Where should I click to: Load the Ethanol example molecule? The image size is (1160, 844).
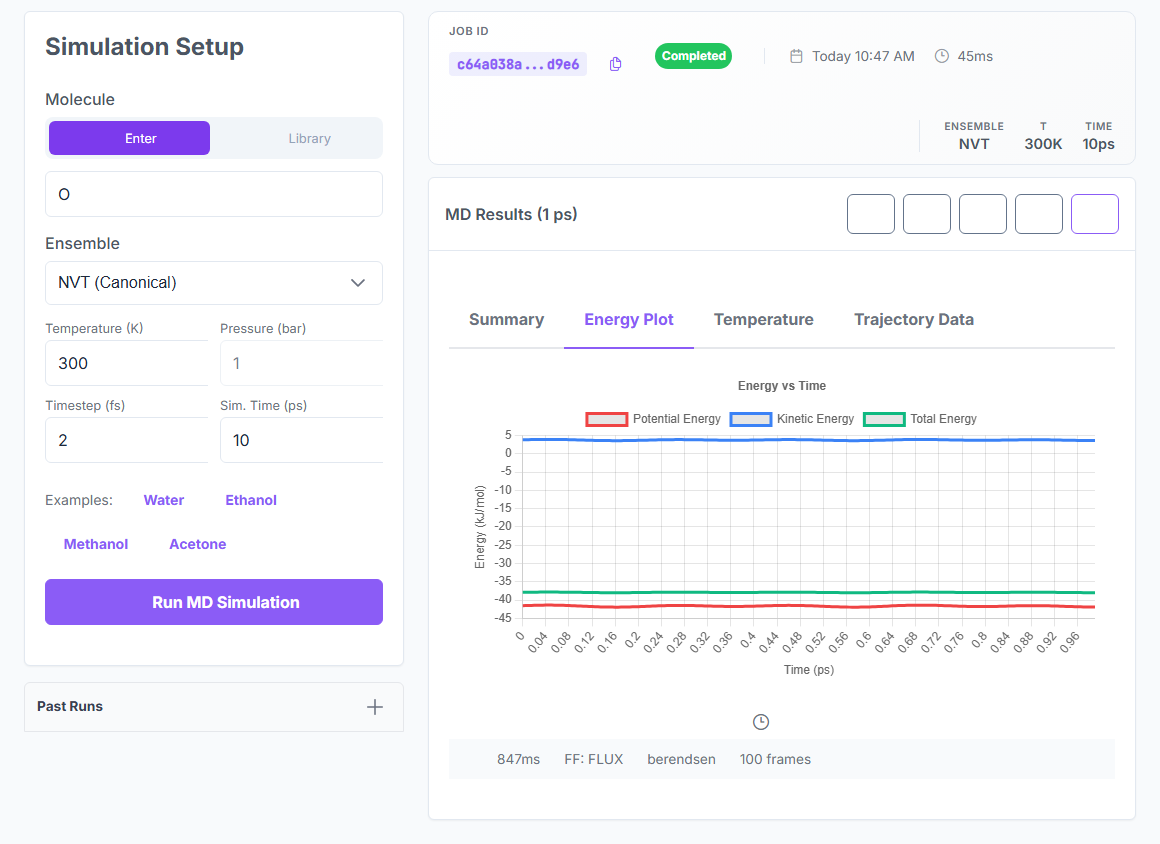click(x=251, y=500)
